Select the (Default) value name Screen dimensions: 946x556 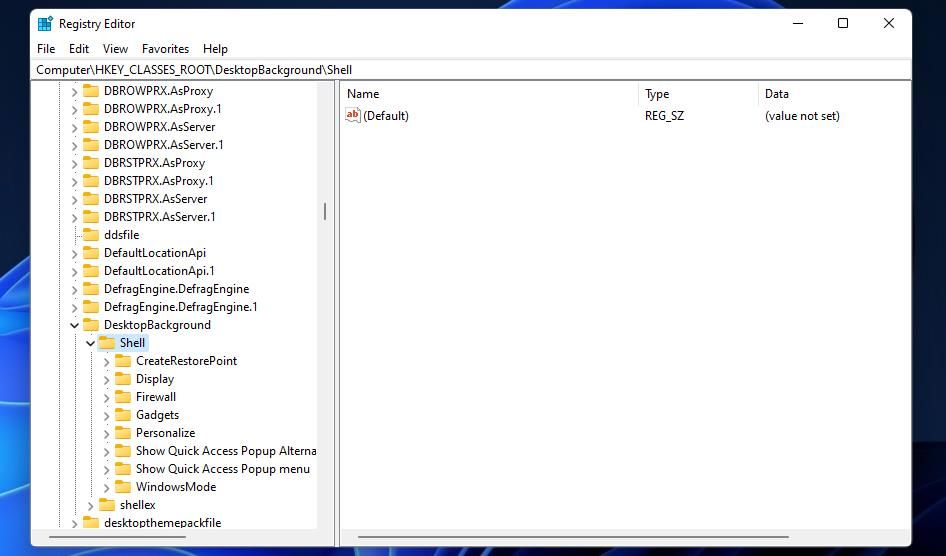(x=386, y=116)
